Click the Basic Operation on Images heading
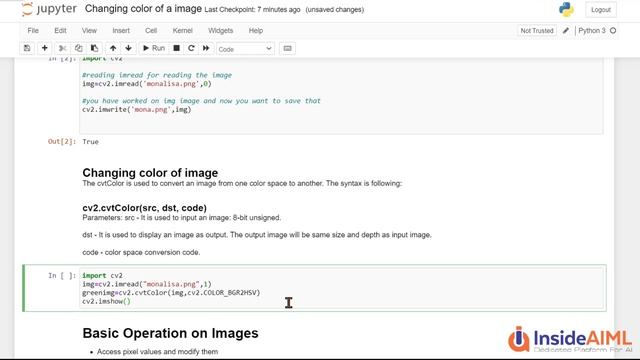The height and width of the screenshot is (360, 640). (170, 333)
